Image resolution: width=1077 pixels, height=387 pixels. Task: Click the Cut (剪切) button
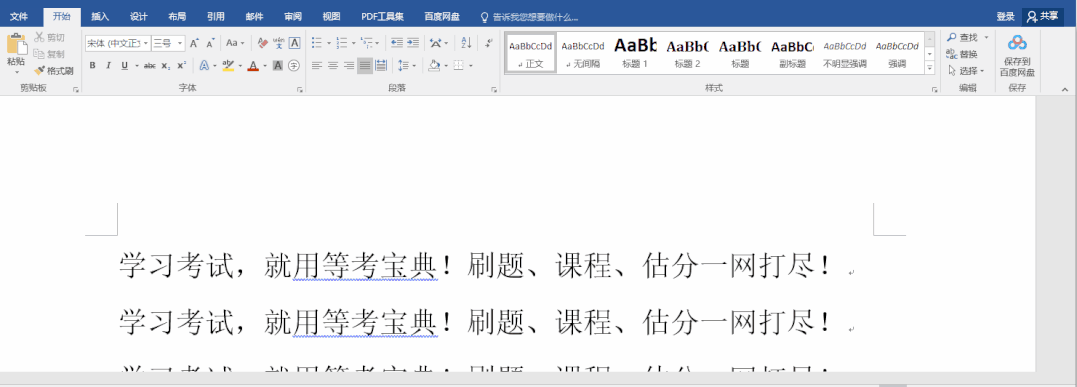tap(49, 37)
